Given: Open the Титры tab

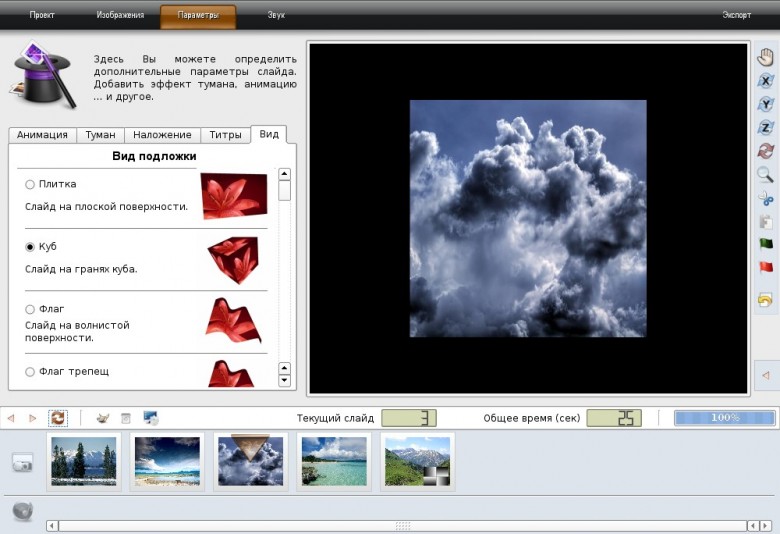Looking at the screenshot, I should click(225, 135).
